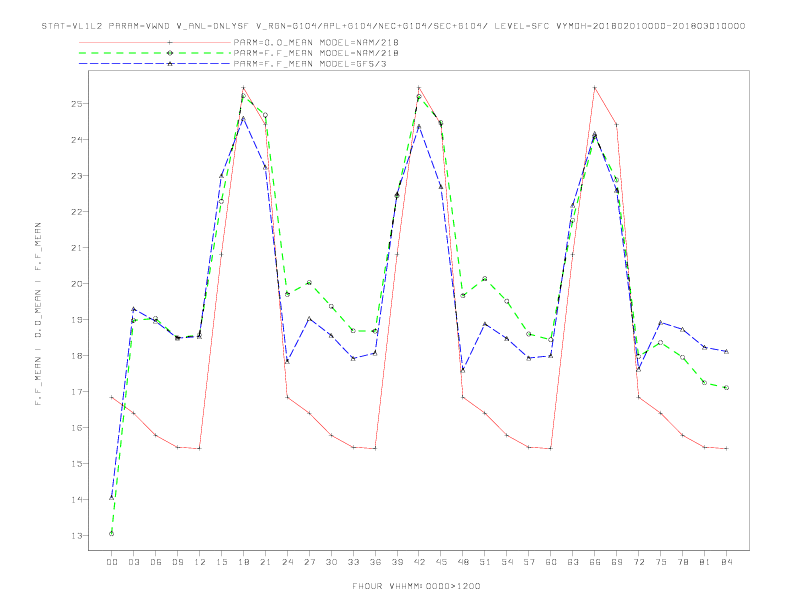Image resolution: width=792 pixels, height=612 pixels.
Task: Click y-axis tick label 21
Action: (77, 248)
